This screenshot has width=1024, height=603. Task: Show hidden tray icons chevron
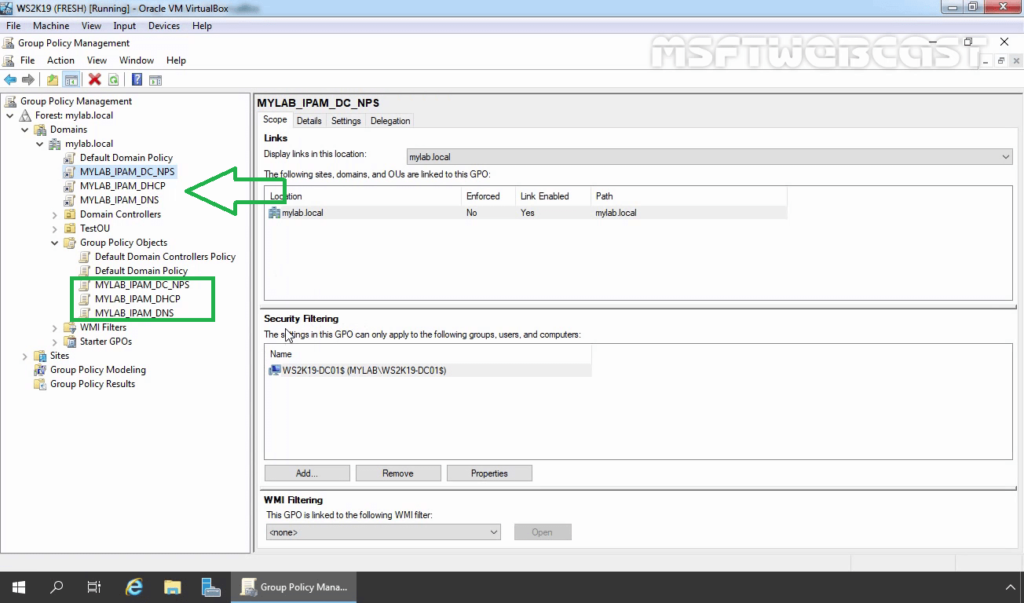pyautogui.click(x=1010, y=587)
